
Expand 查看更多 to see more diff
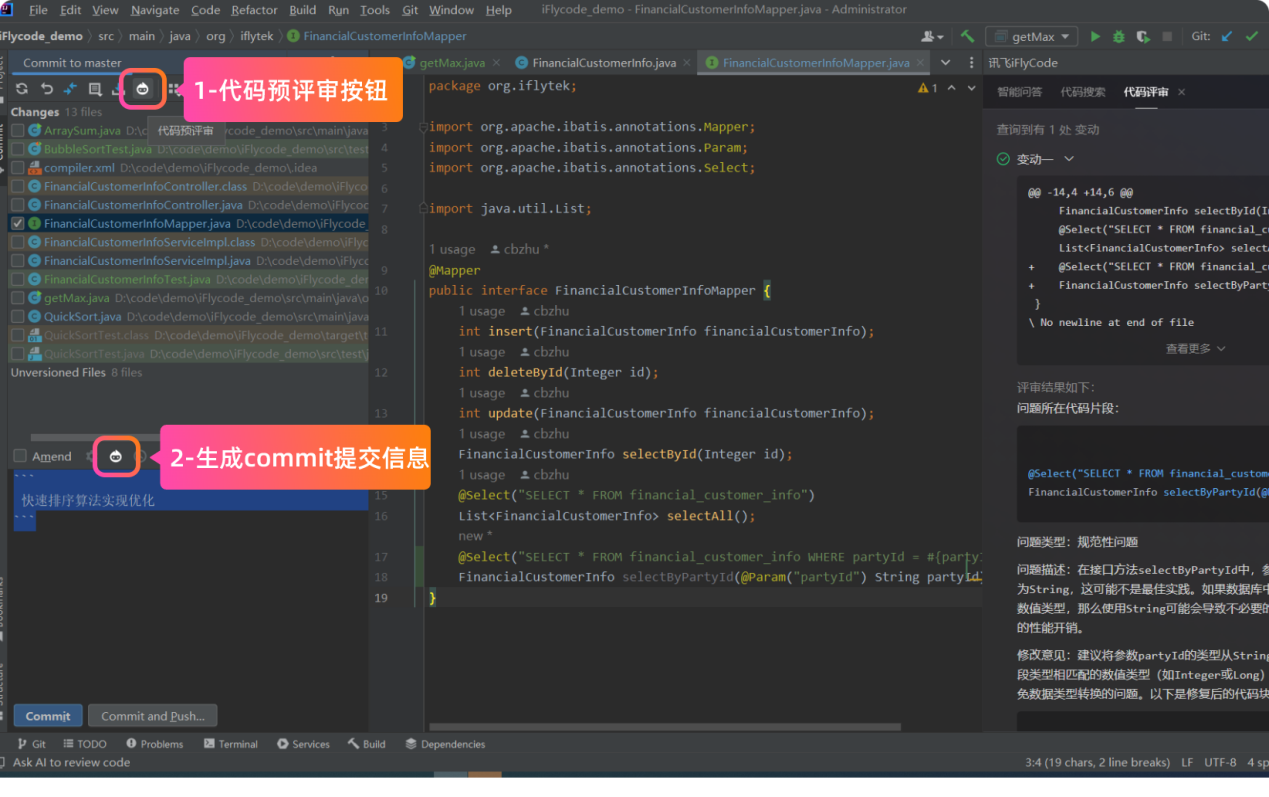(1195, 348)
